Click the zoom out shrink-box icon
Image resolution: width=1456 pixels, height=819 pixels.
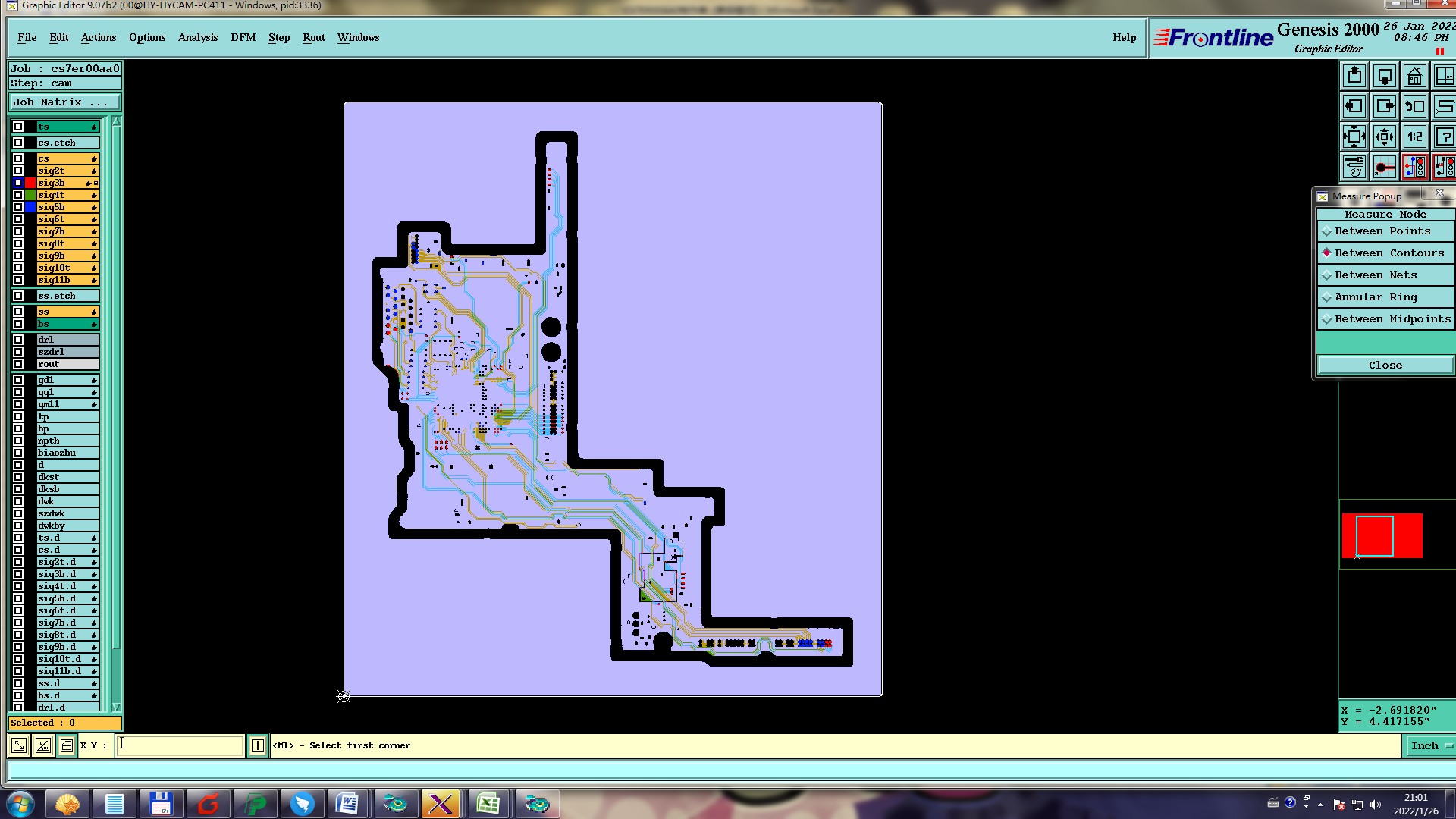(x=1385, y=137)
